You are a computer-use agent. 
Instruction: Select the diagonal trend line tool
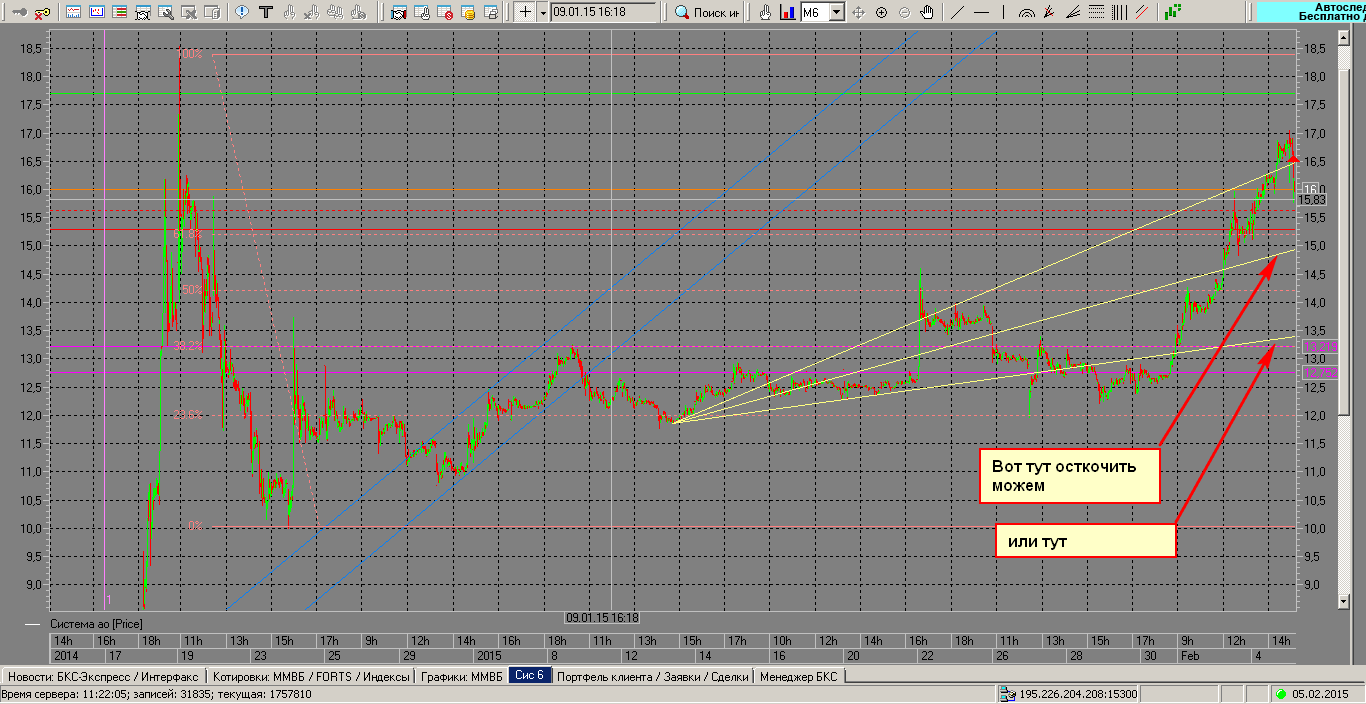[958, 13]
